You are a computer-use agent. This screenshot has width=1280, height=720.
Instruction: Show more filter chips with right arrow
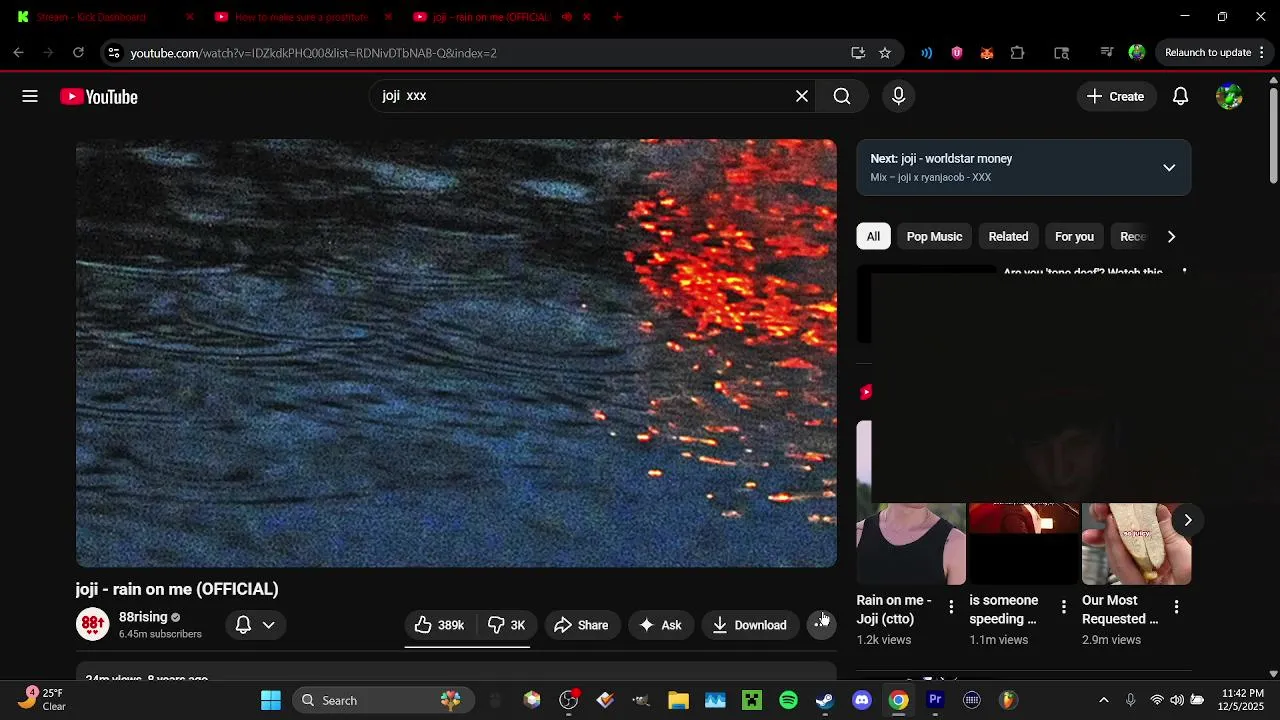tap(1171, 236)
